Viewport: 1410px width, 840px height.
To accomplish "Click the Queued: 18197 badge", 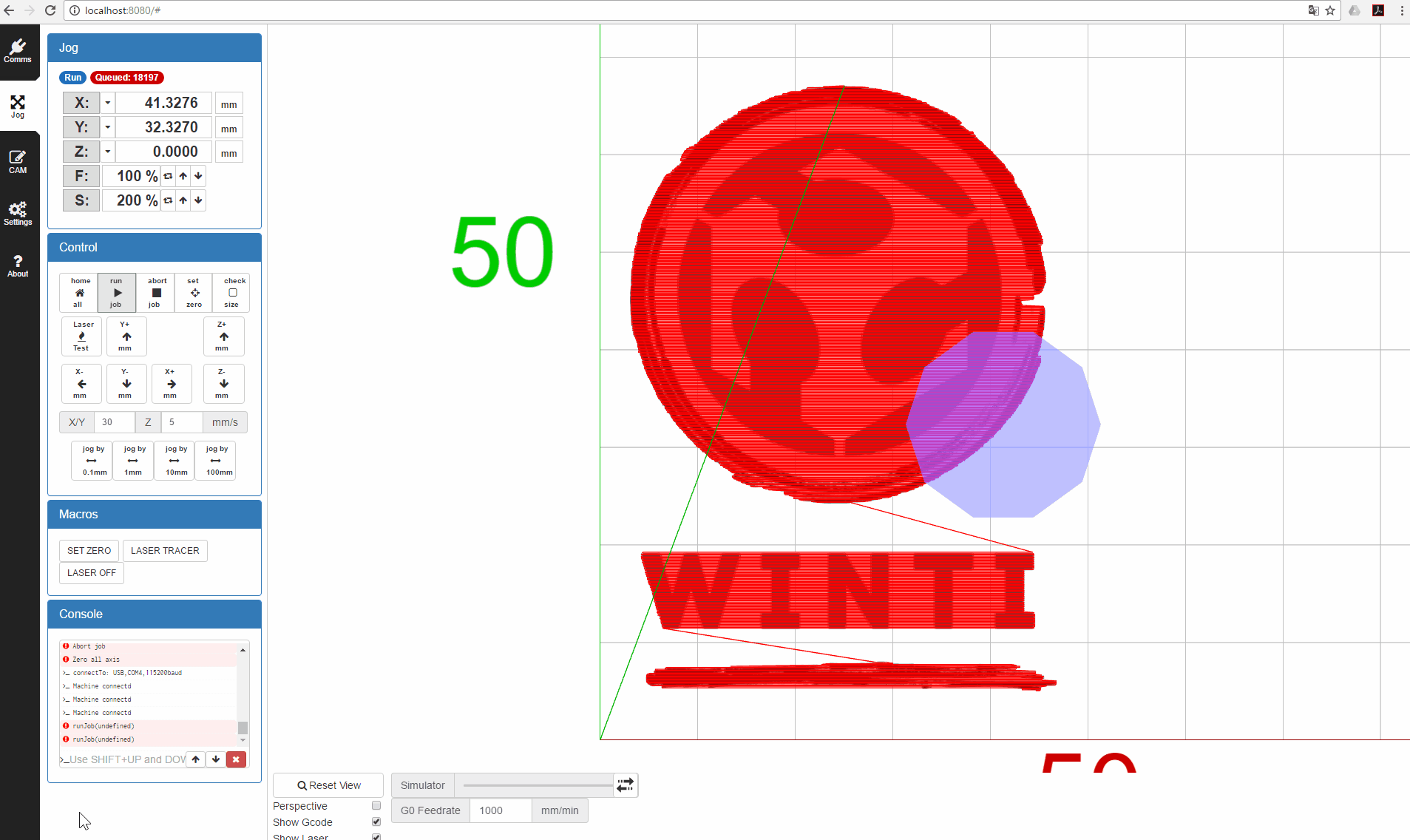I will tap(127, 78).
